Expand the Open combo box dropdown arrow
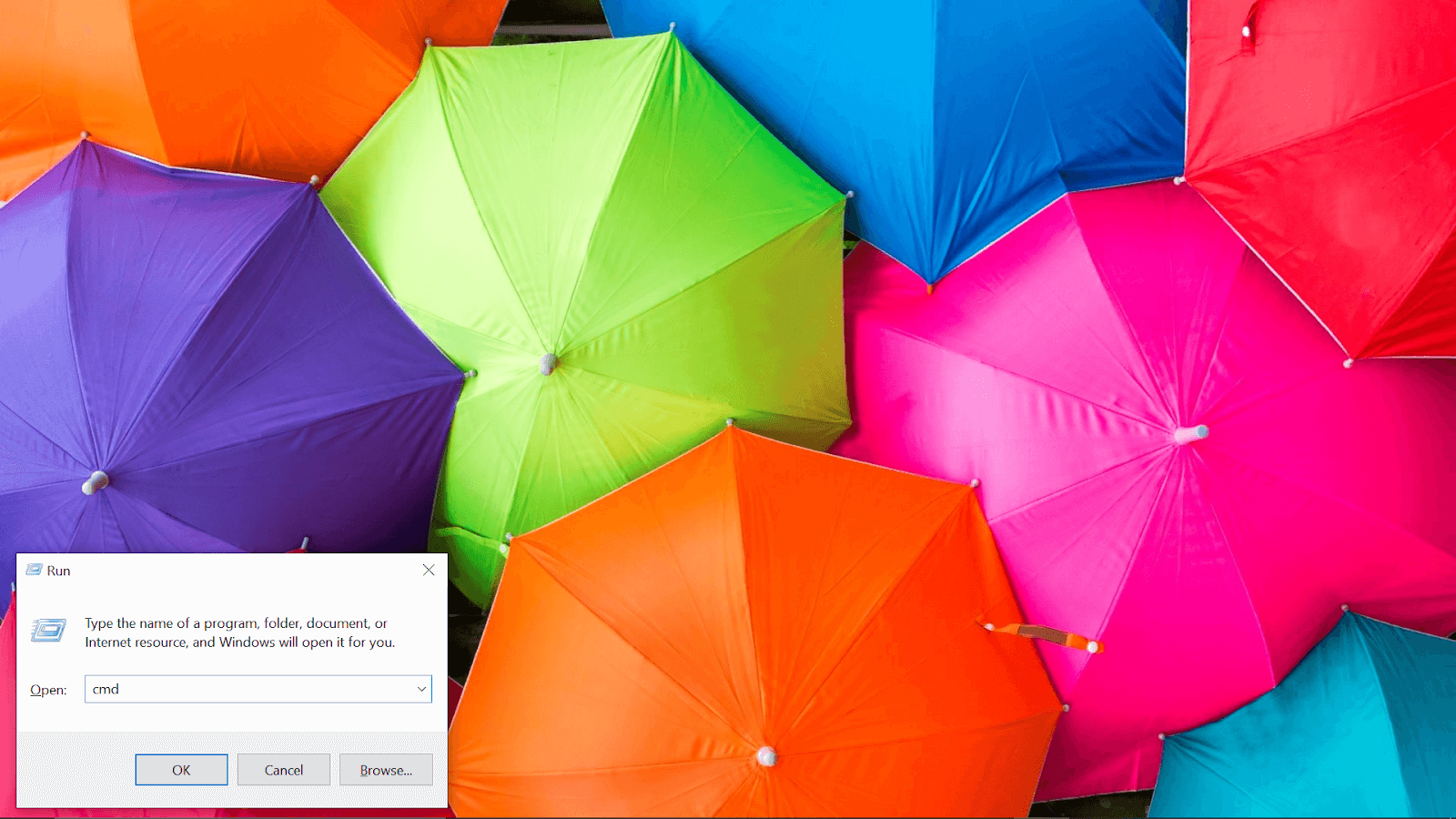 point(421,690)
